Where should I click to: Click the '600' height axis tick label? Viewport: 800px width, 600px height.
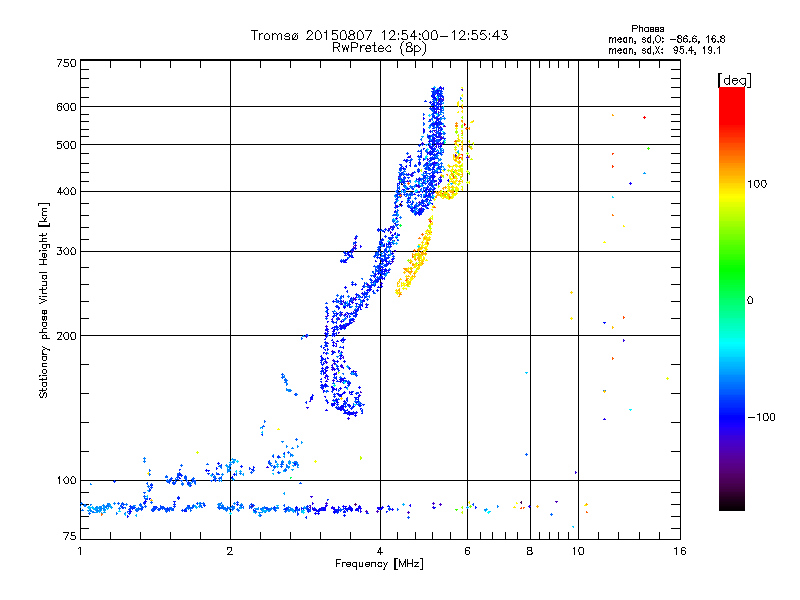[66, 107]
